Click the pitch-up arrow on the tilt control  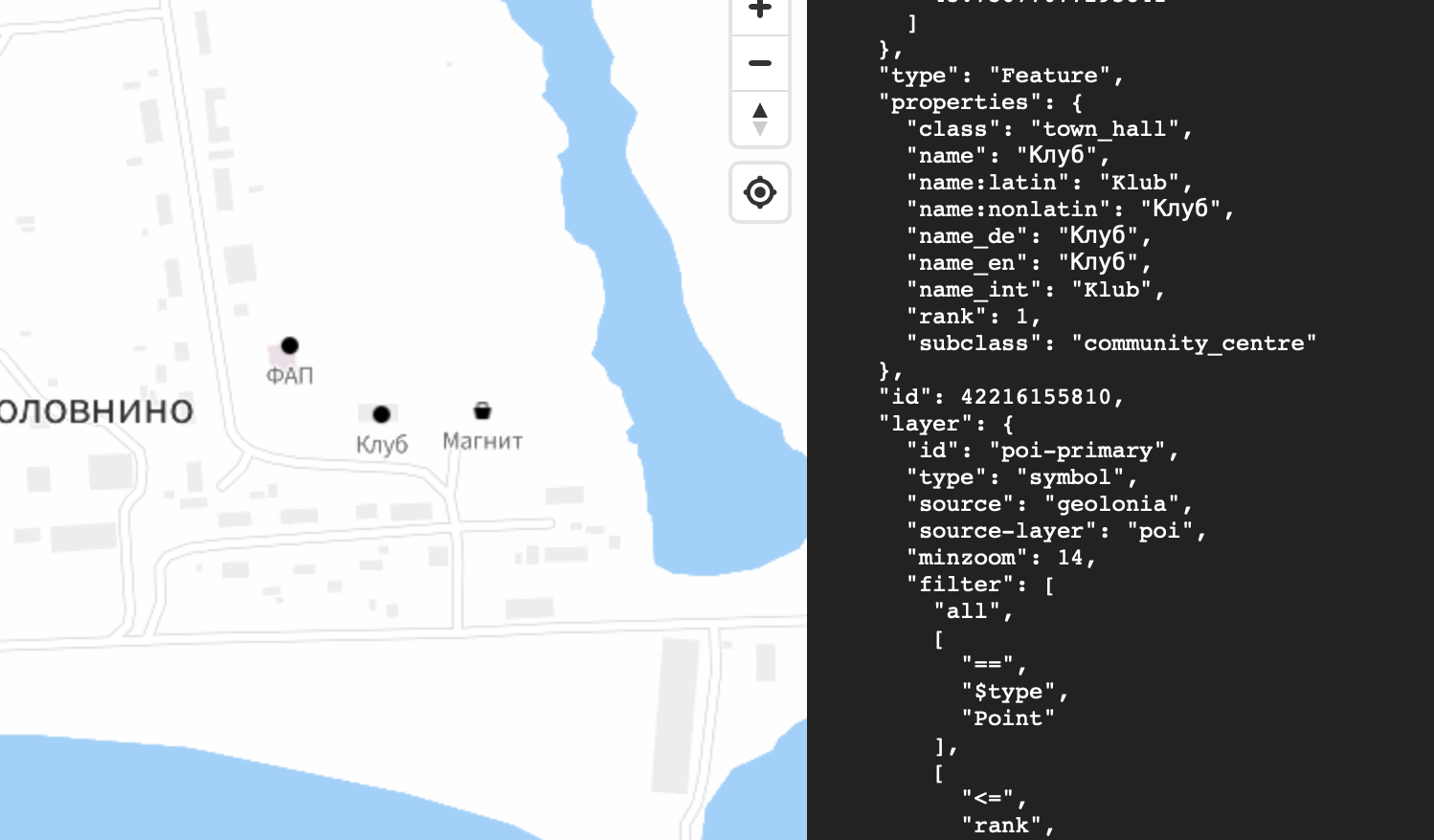pos(759,110)
